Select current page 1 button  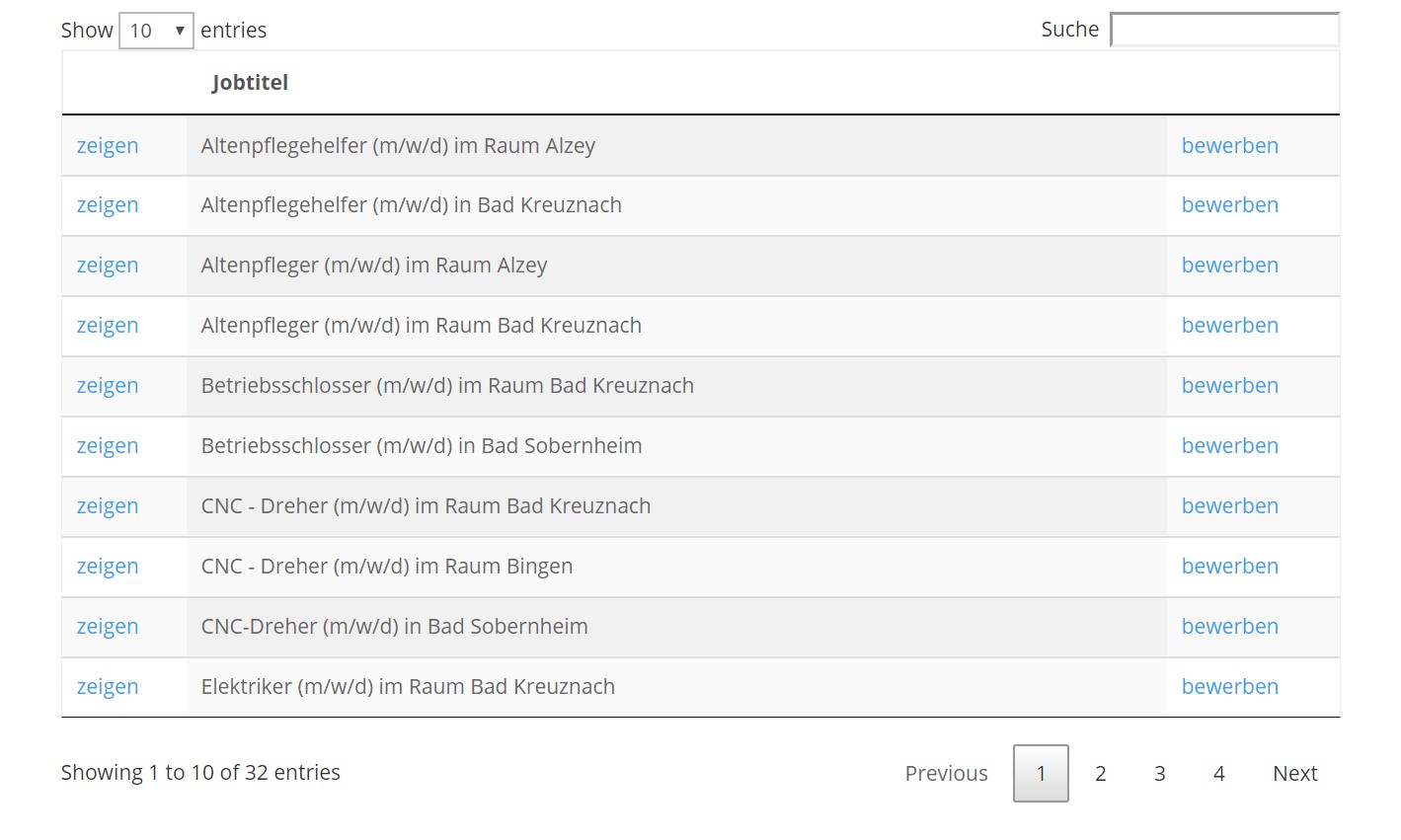coord(1041,774)
